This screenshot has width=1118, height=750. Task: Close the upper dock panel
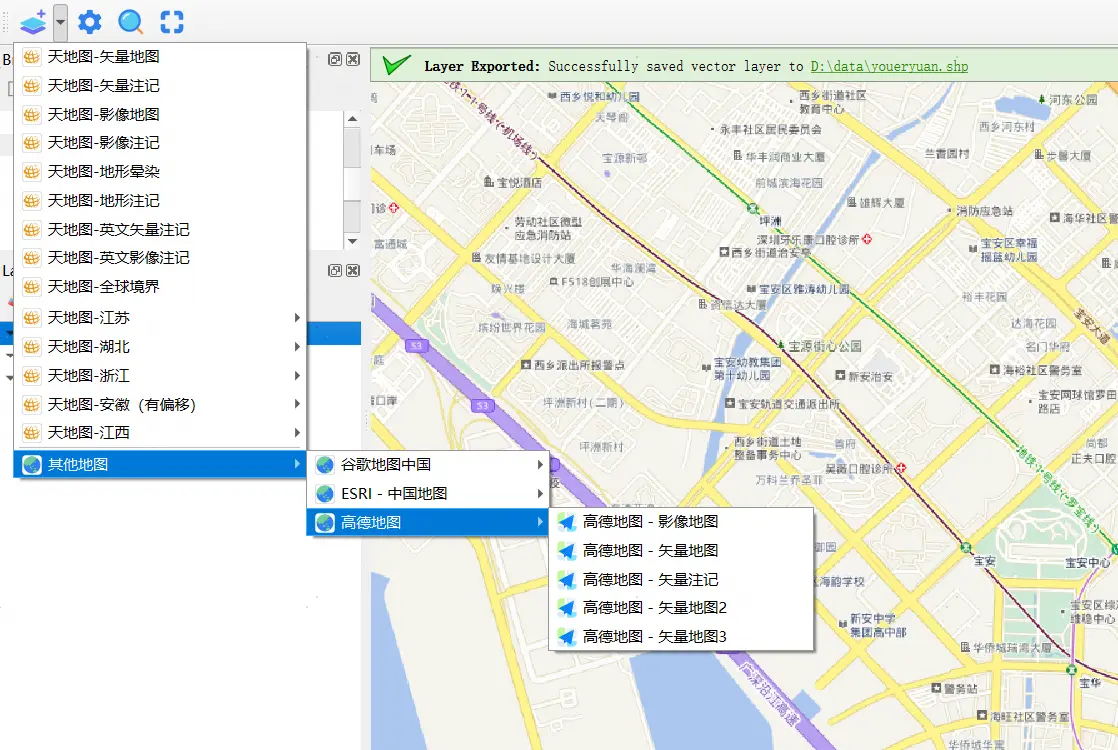353,59
